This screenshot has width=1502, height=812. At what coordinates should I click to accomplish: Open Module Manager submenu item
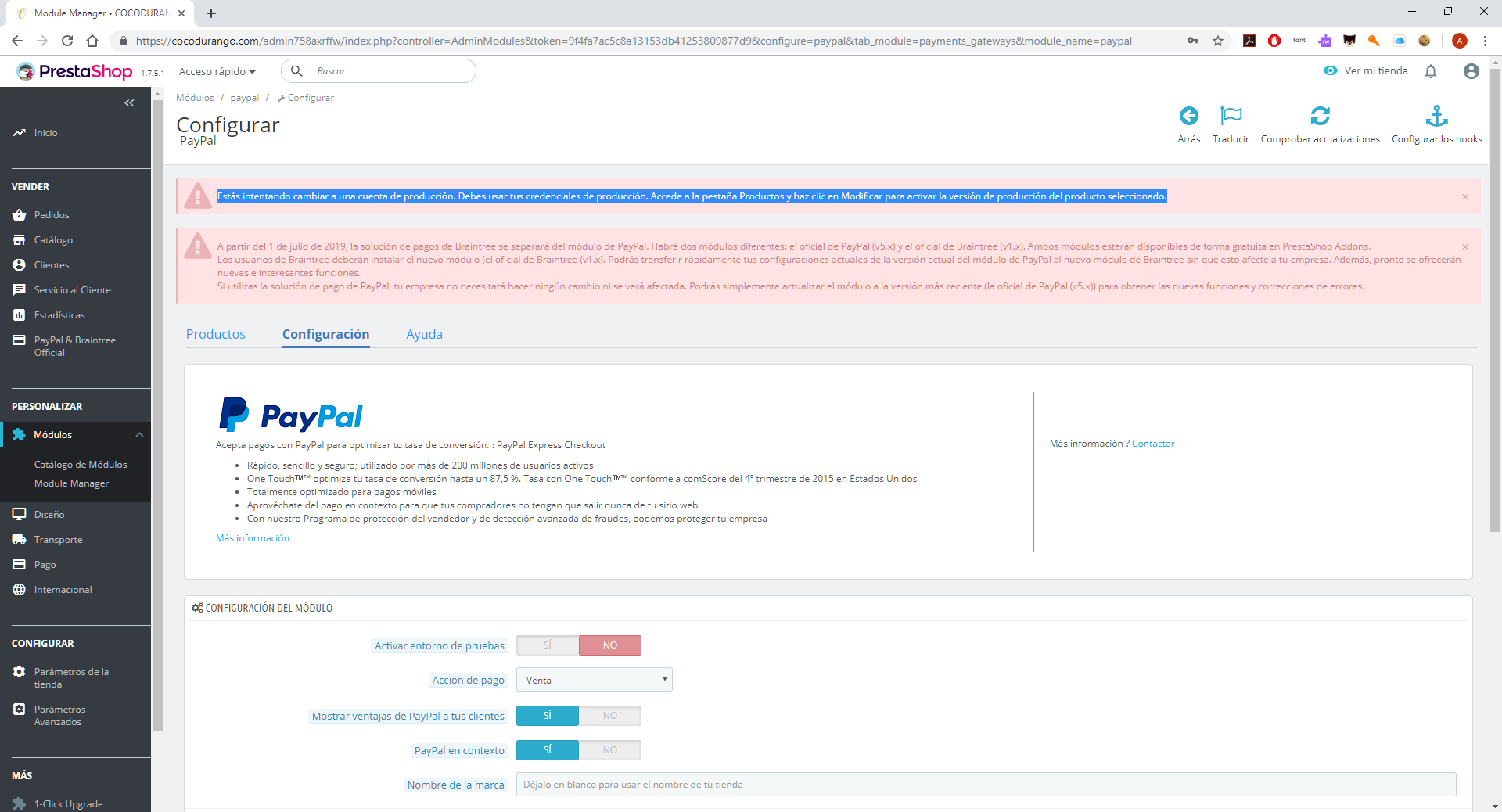click(x=72, y=483)
